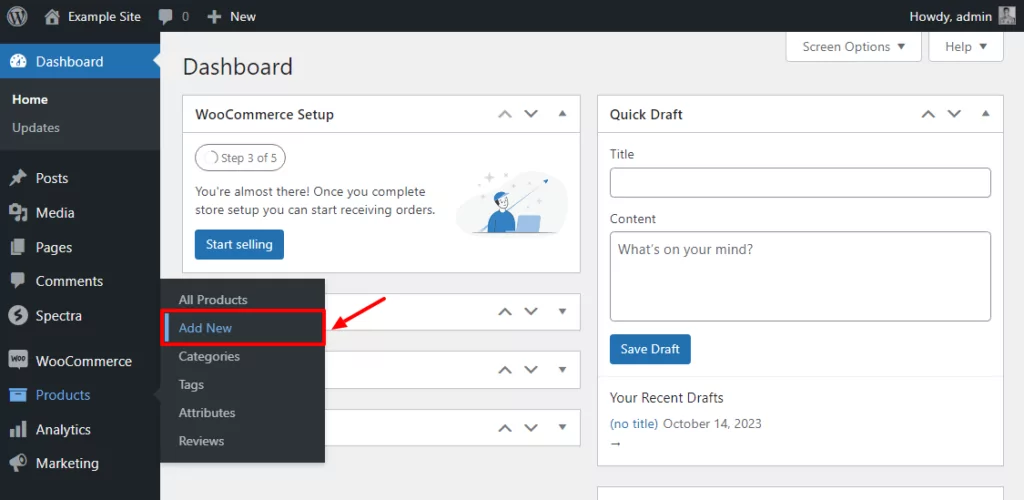Click the Analytics bar chart icon
This screenshot has width=1024, height=500.
pyautogui.click(x=18, y=430)
